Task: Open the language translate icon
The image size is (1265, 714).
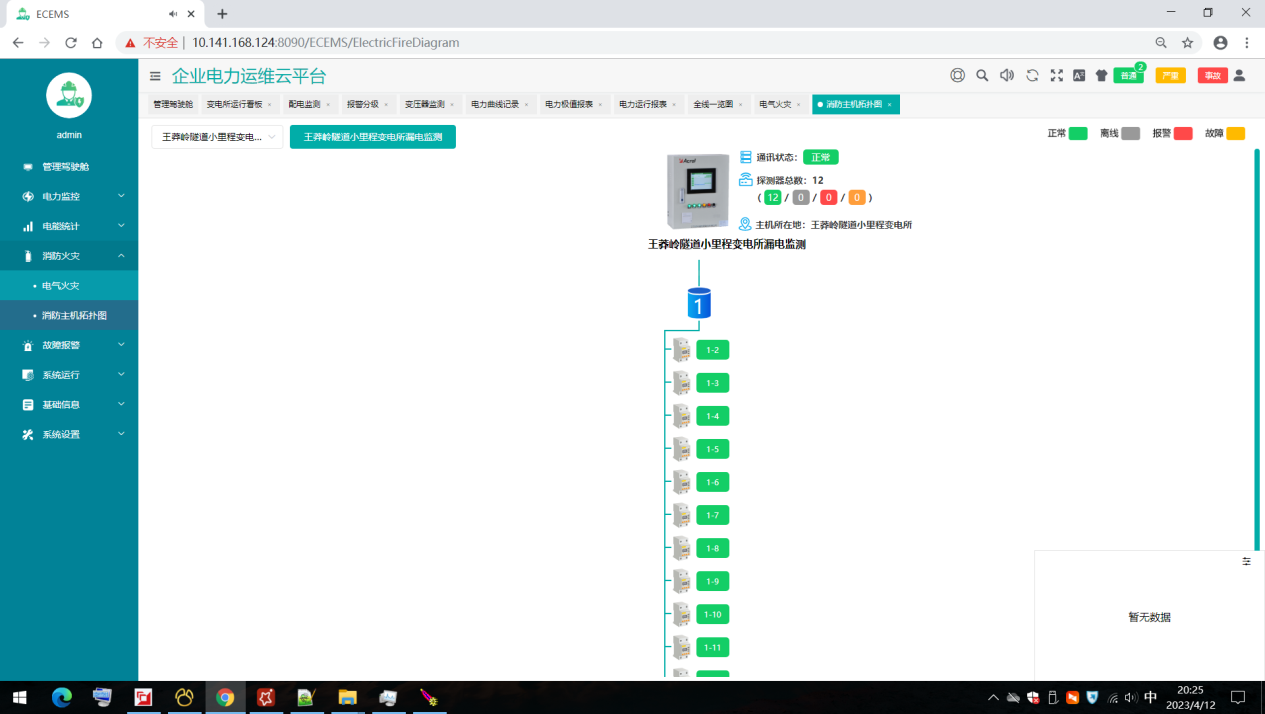Action: [1079, 75]
